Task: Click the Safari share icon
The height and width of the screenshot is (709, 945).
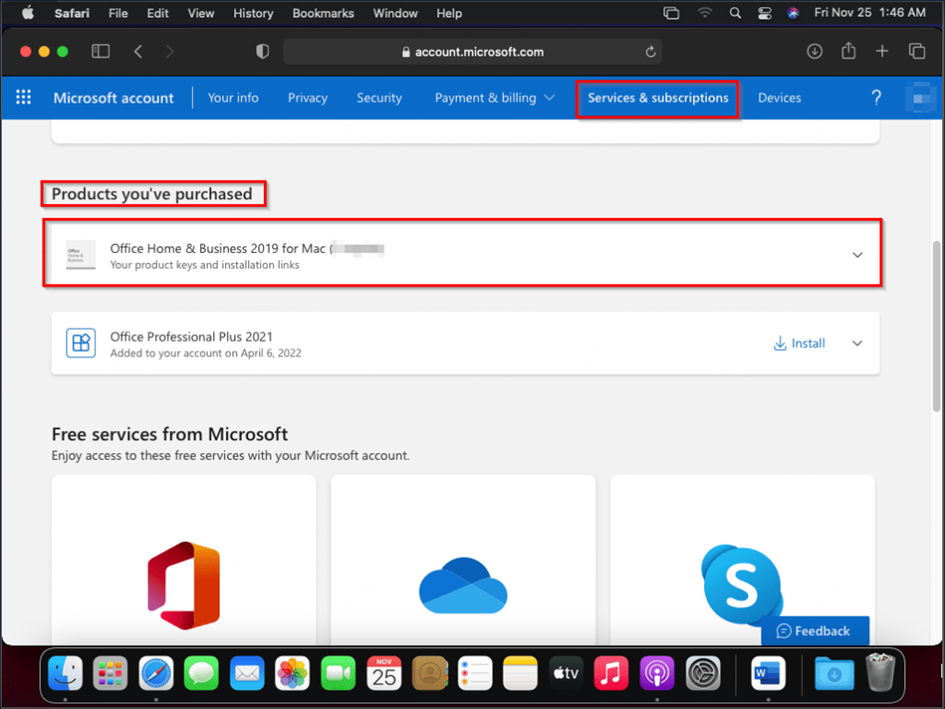Action: pos(849,51)
